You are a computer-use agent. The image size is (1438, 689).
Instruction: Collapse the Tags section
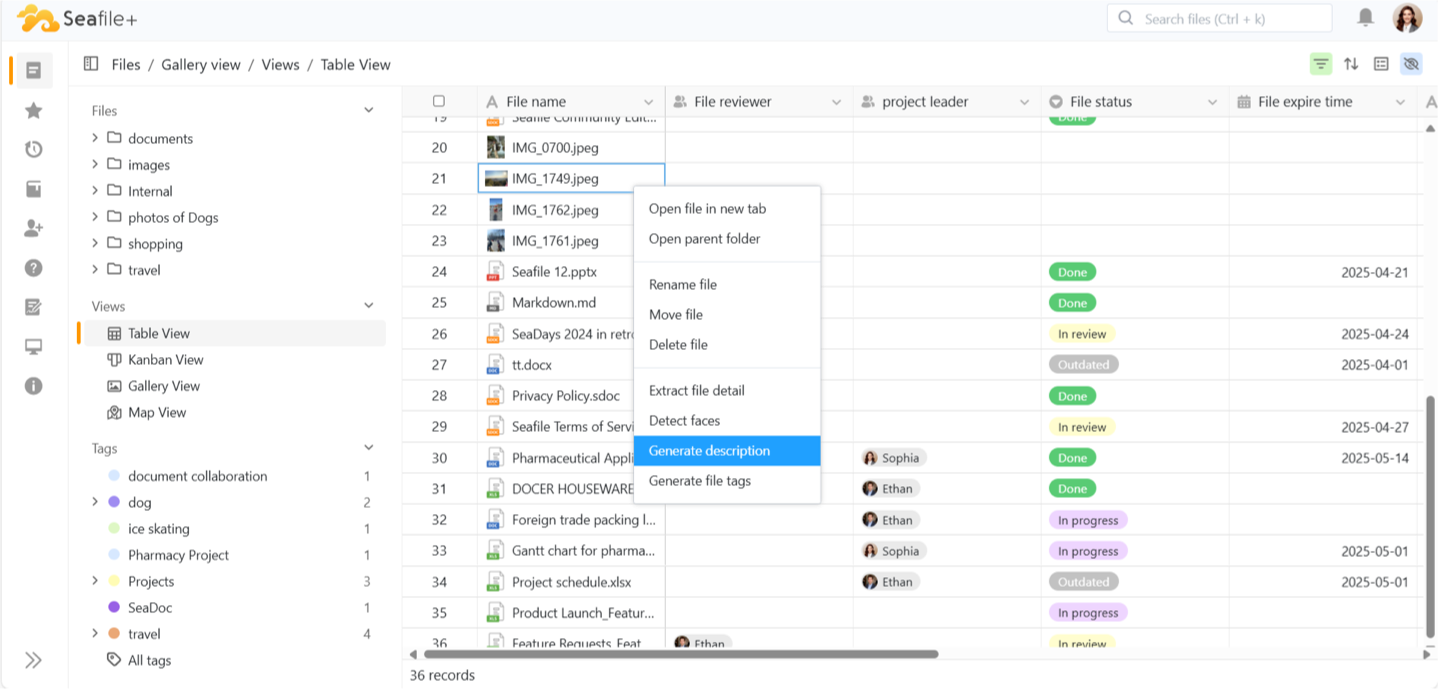(368, 448)
